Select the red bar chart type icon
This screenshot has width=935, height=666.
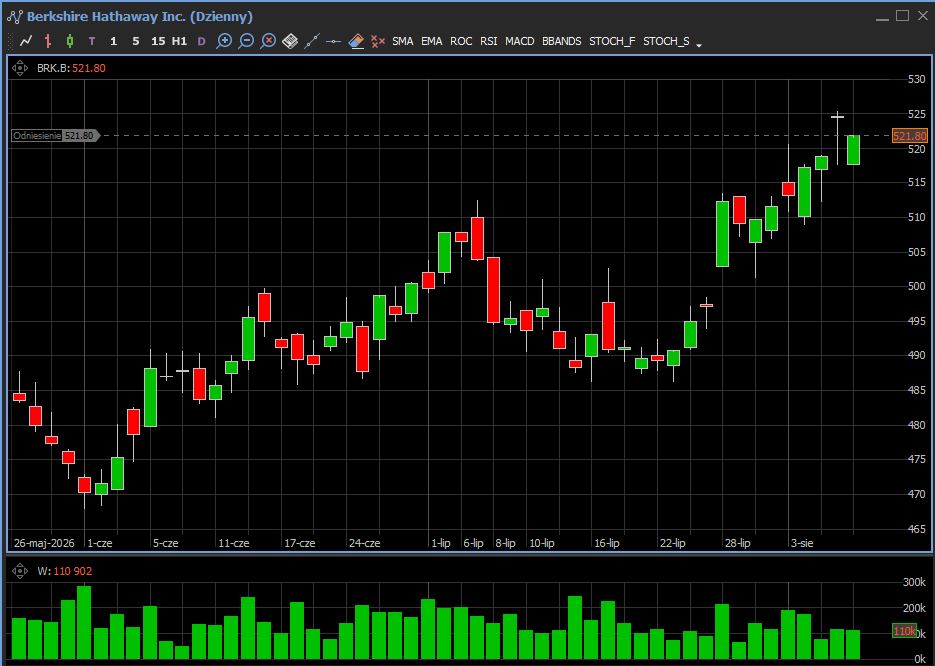pos(48,41)
